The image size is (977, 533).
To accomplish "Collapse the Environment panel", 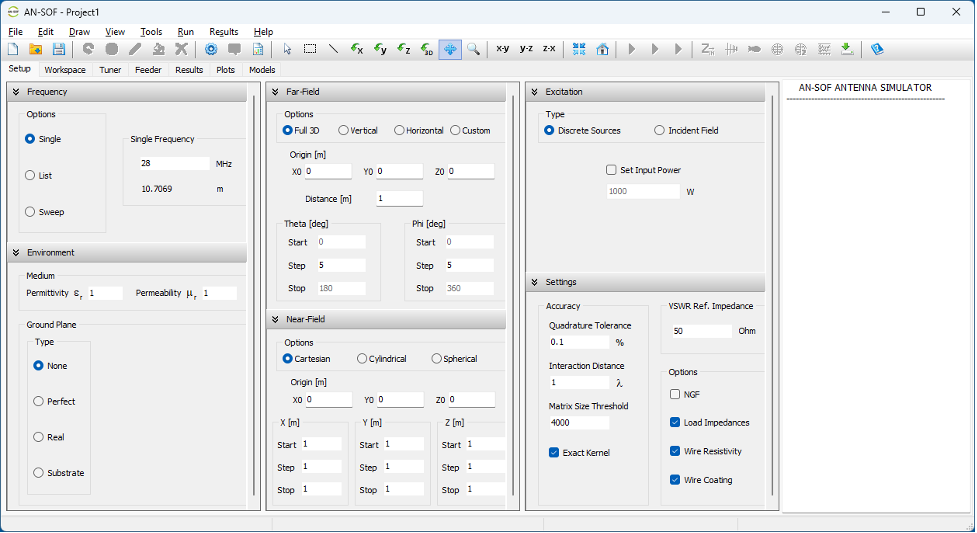I will (x=17, y=252).
